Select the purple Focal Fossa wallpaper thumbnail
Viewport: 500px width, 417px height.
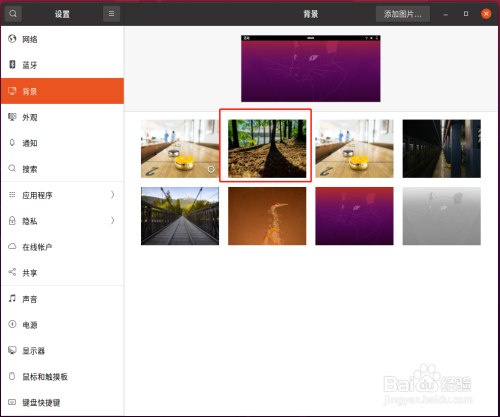click(x=354, y=216)
